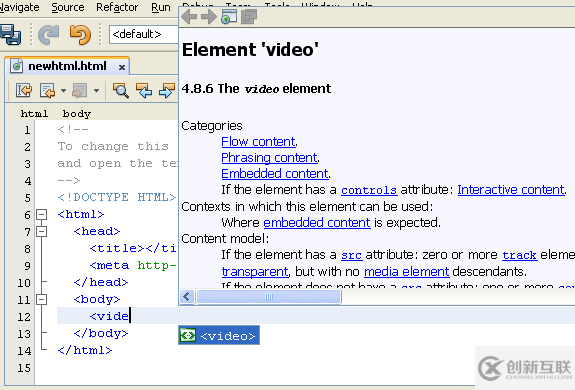Click the greyed-out open source icon in popup
The image size is (575, 390).
pos(249,16)
